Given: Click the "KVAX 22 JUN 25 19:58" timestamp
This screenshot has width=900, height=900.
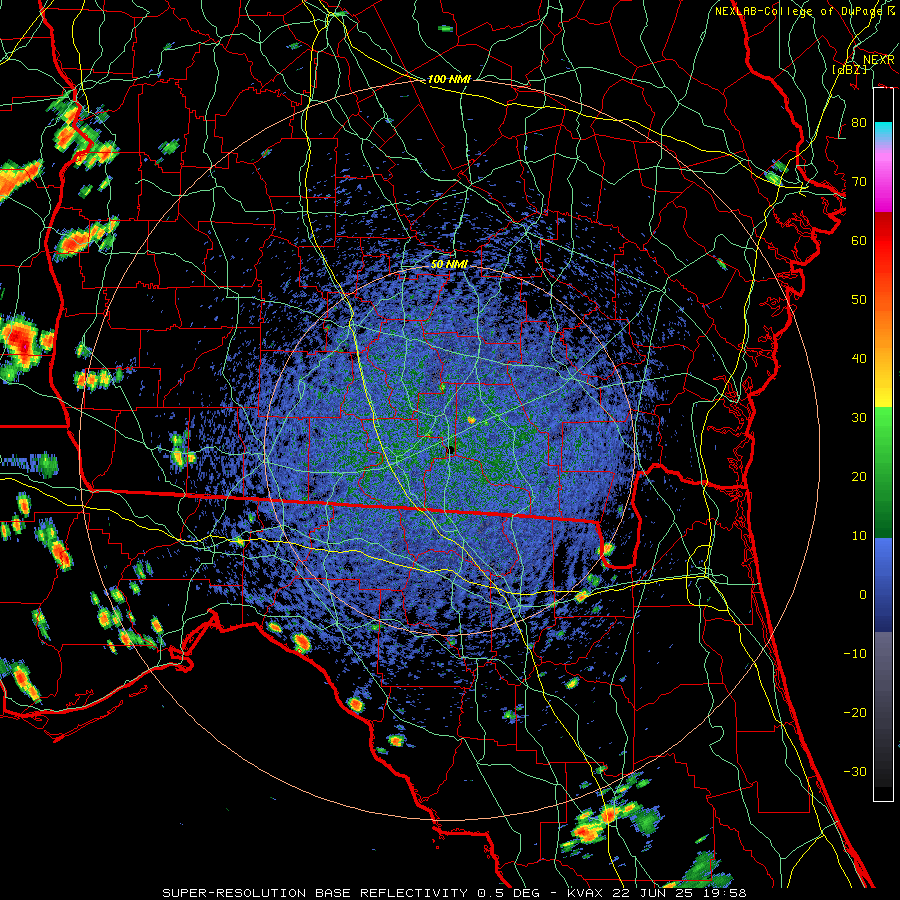Looking at the screenshot, I should point(656,893).
